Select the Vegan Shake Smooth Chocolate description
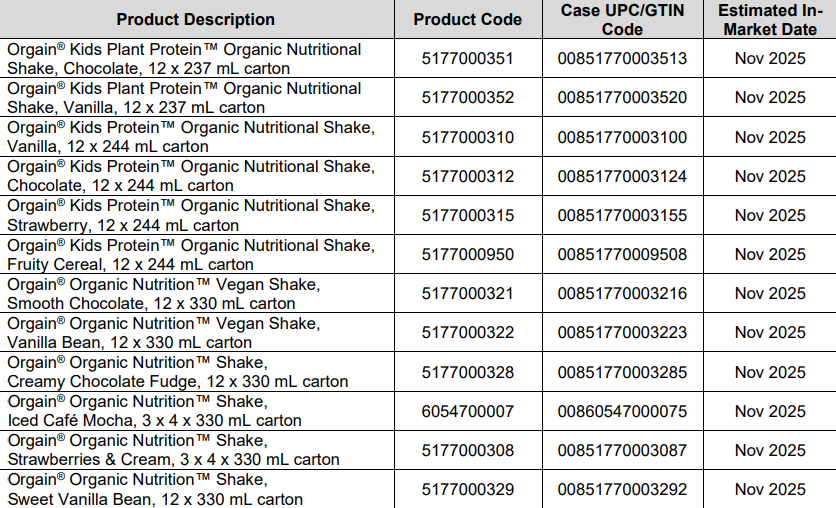This screenshot has height=508, width=836. pos(163,294)
